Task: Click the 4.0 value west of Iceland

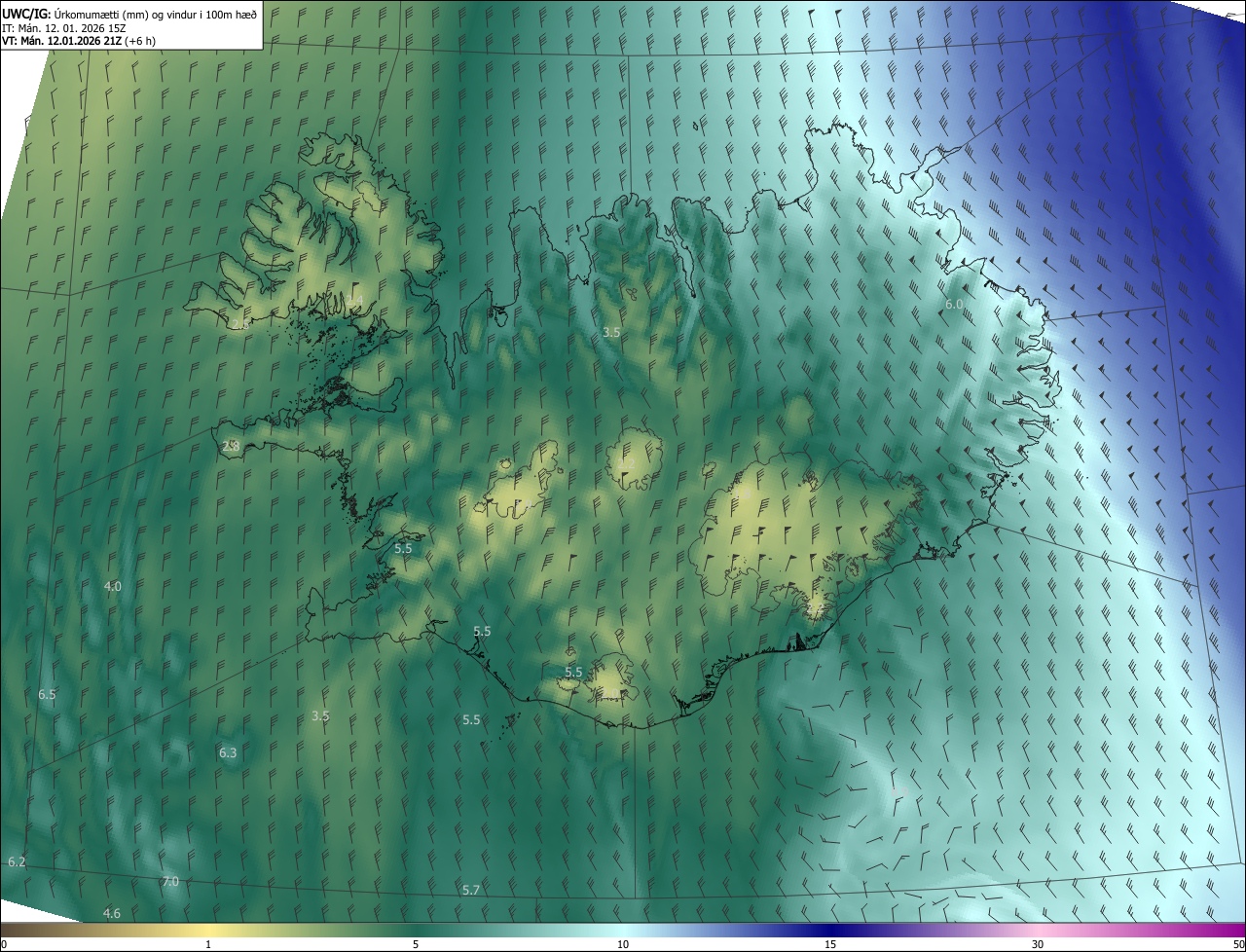Action: pos(113,586)
